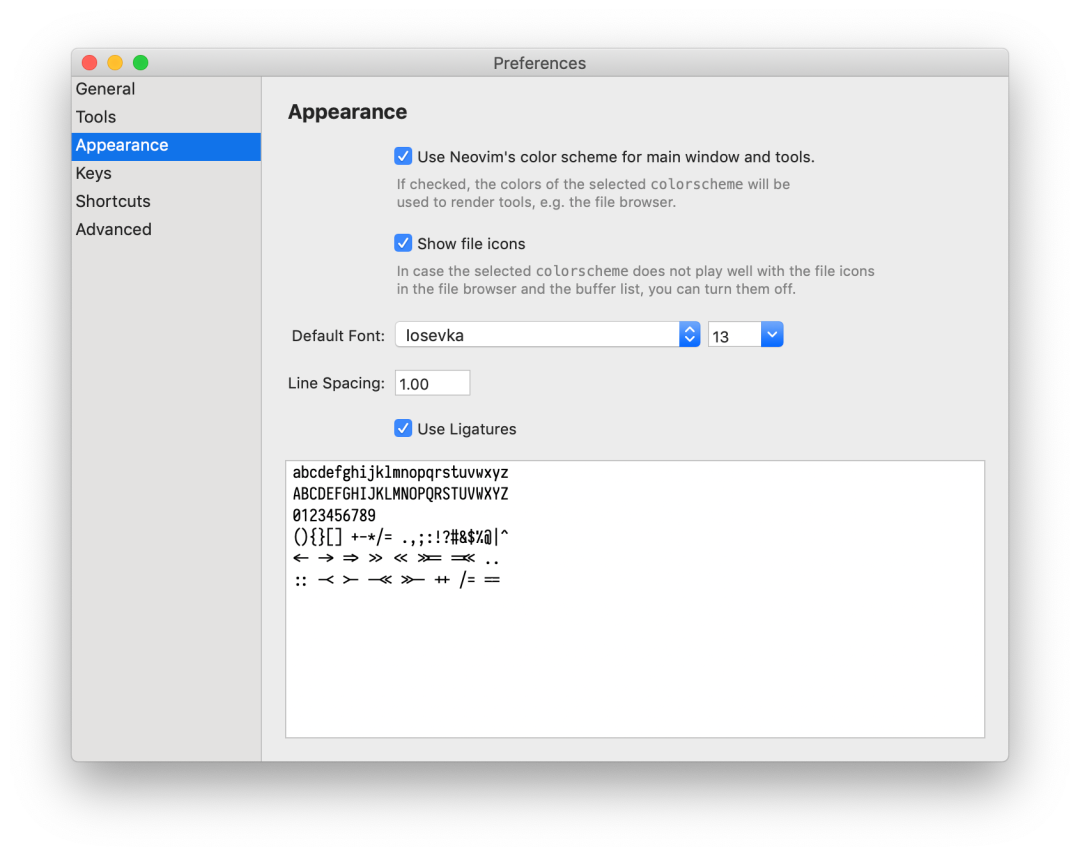This screenshot has width=1080, height=856.
Task: Click inside the font preview text area
Action: pos(635,599)
